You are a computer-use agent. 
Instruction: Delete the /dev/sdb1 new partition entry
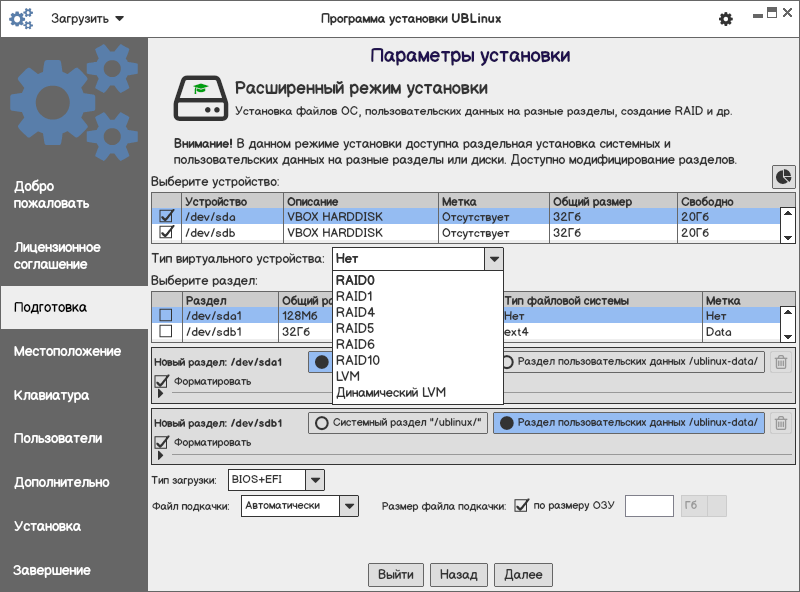click(781, 423)
